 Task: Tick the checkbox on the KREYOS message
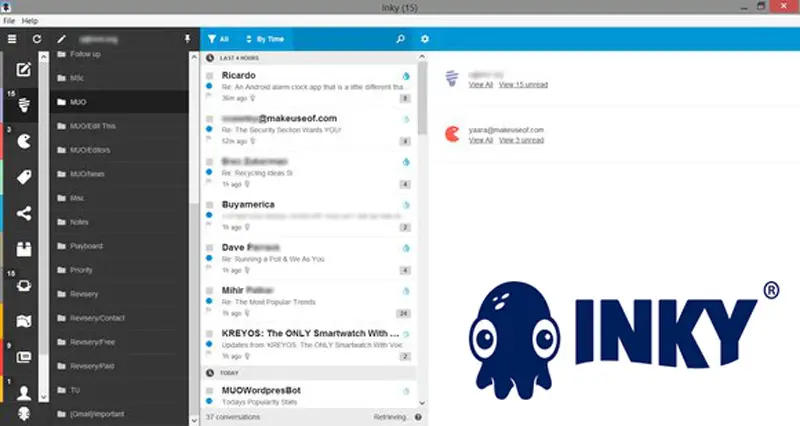209,334
